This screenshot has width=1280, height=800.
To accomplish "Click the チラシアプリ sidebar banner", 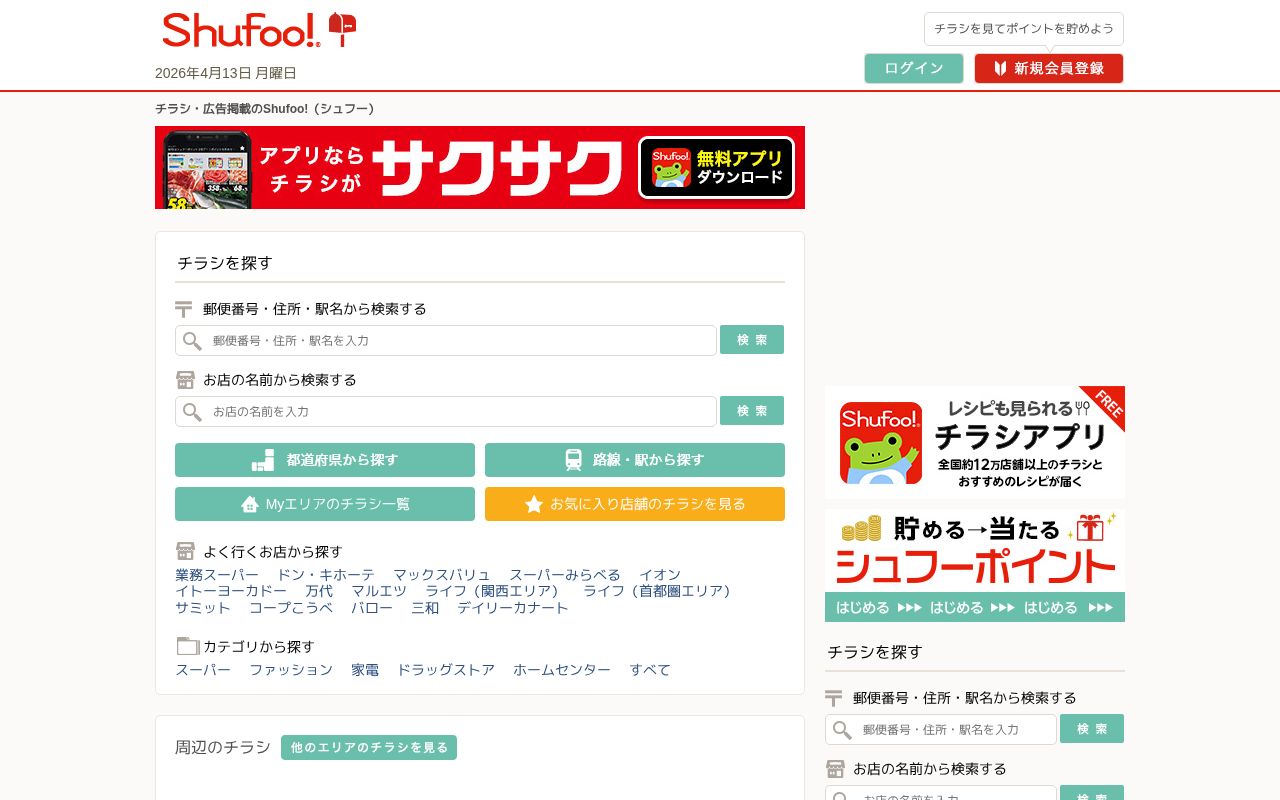I will point(975,442).
